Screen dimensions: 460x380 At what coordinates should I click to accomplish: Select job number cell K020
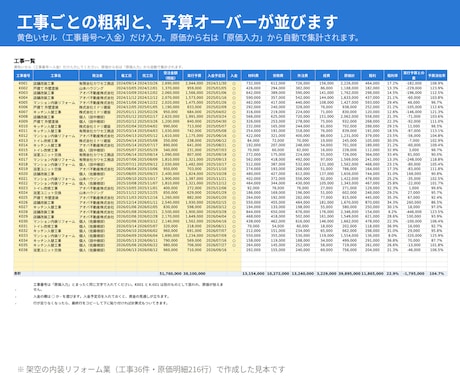click(23, 174)
